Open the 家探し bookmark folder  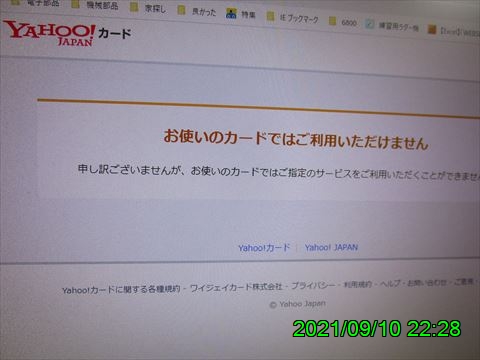click(148, 8)
